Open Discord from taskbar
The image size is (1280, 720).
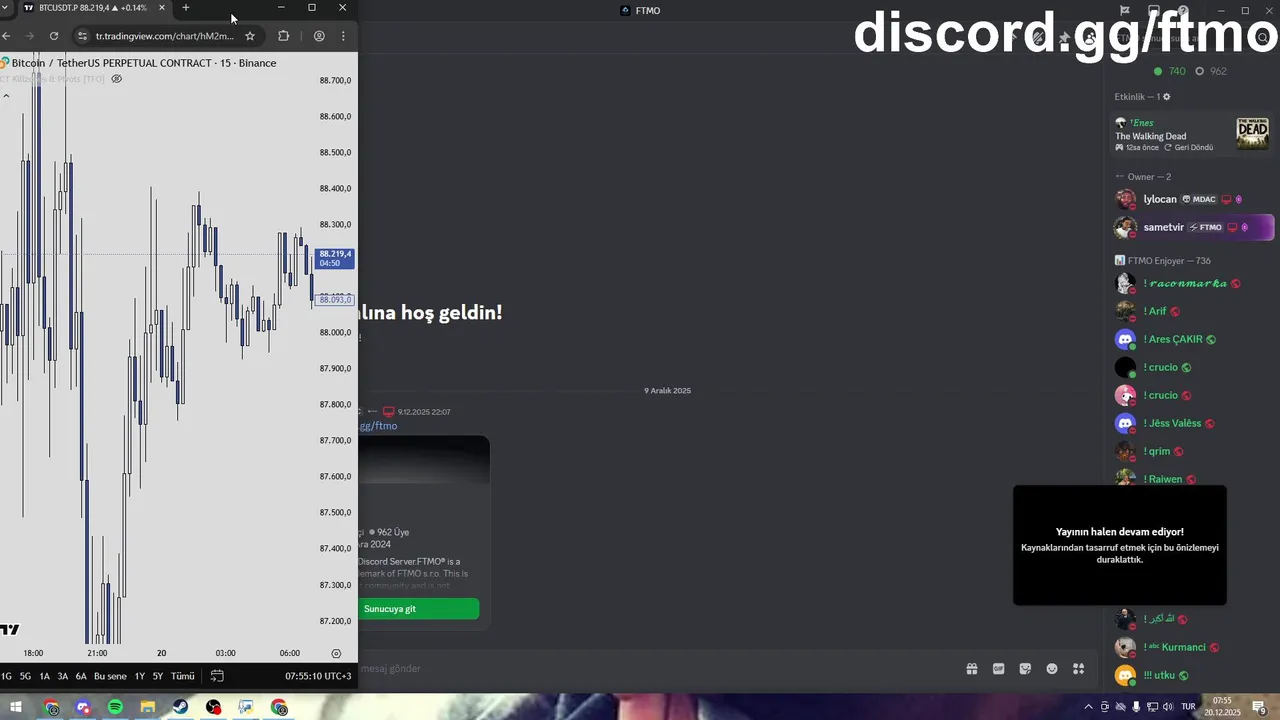[83, 708]
